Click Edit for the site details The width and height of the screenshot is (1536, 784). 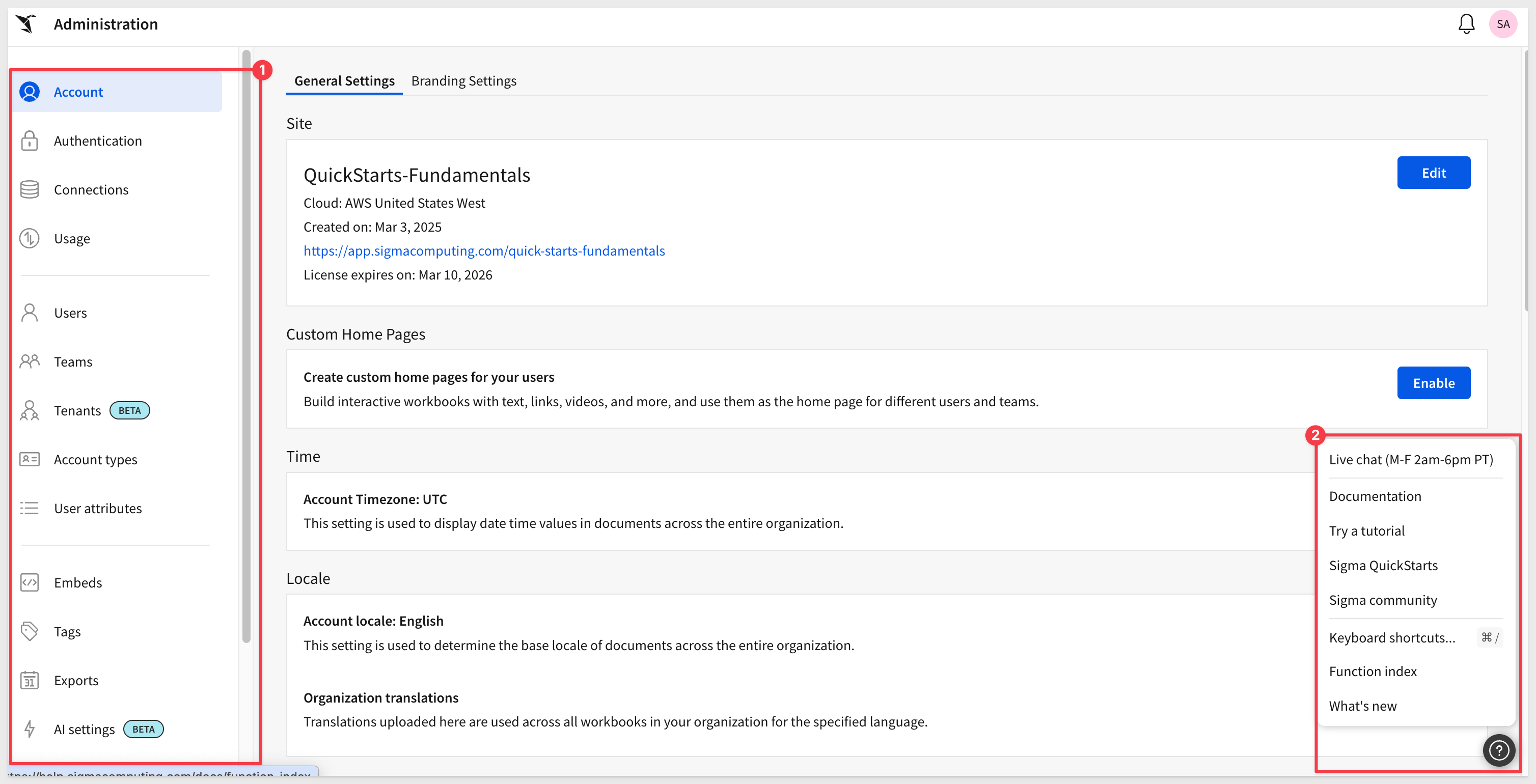[1434, 172]
